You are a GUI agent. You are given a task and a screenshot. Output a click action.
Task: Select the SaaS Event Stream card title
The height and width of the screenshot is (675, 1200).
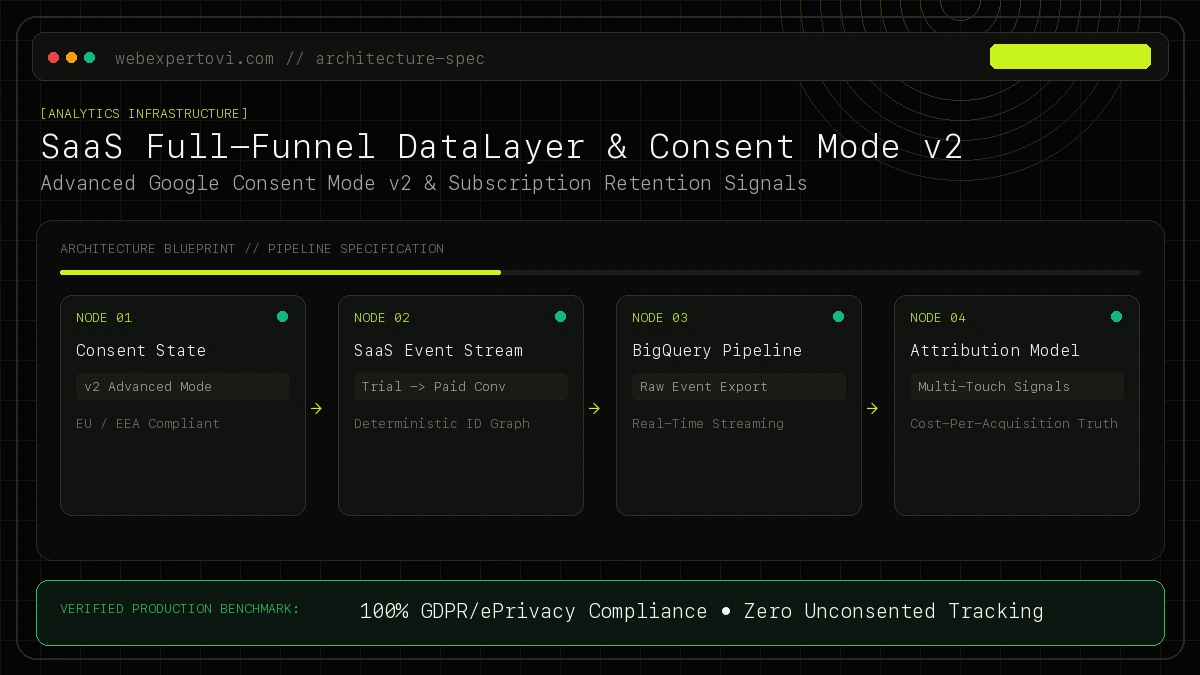(438, 350)
